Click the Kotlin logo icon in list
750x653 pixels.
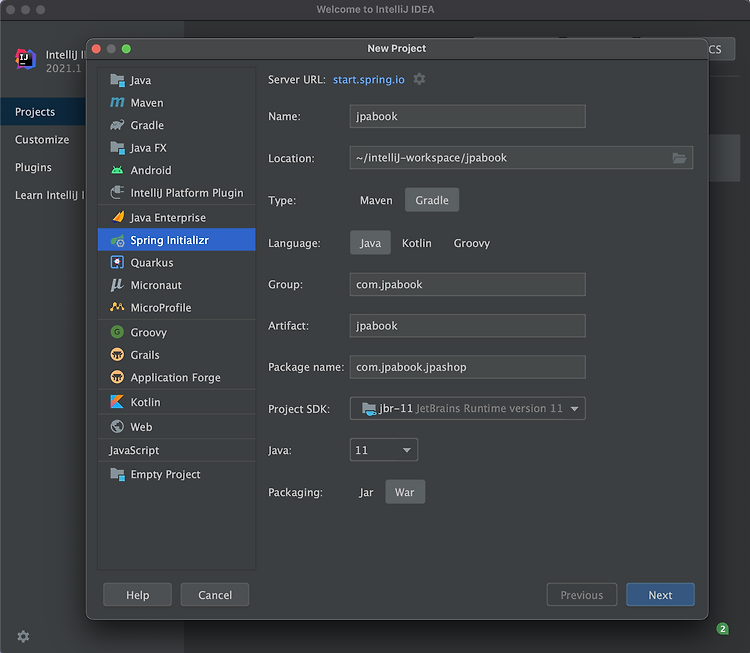pos(117,402)
